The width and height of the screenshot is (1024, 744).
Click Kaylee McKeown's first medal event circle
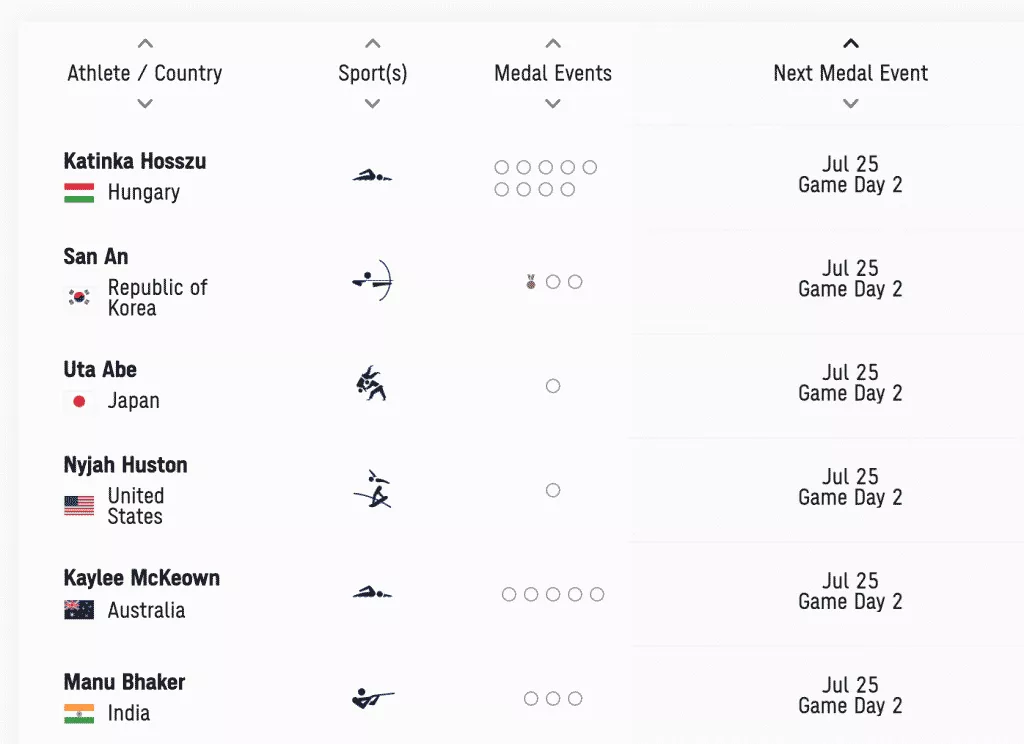pos(509,594)
